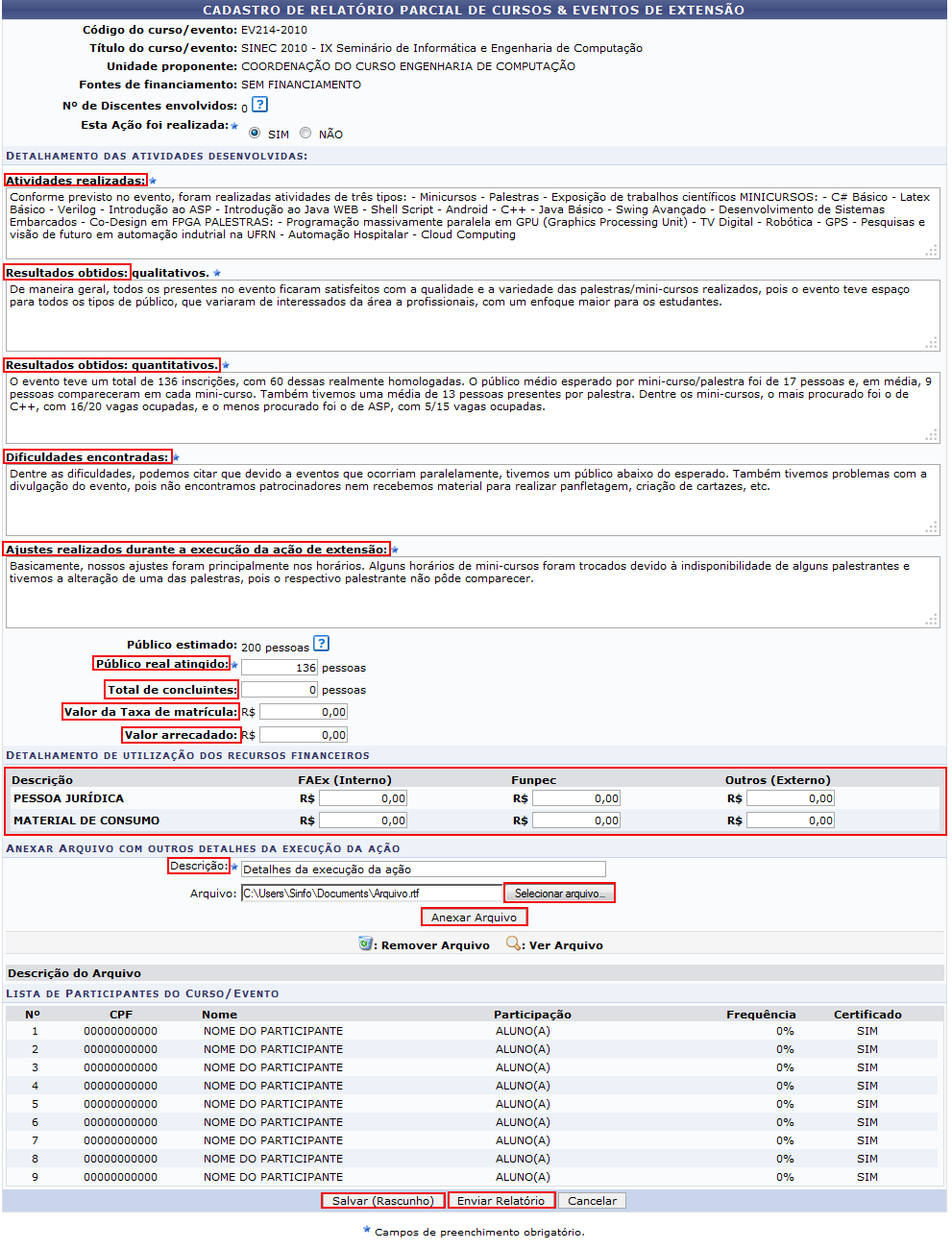This screenshot has width=952, height=1249.
Task: Select NÃO for Esta Ação foi realizada
Action: (305, 133)
